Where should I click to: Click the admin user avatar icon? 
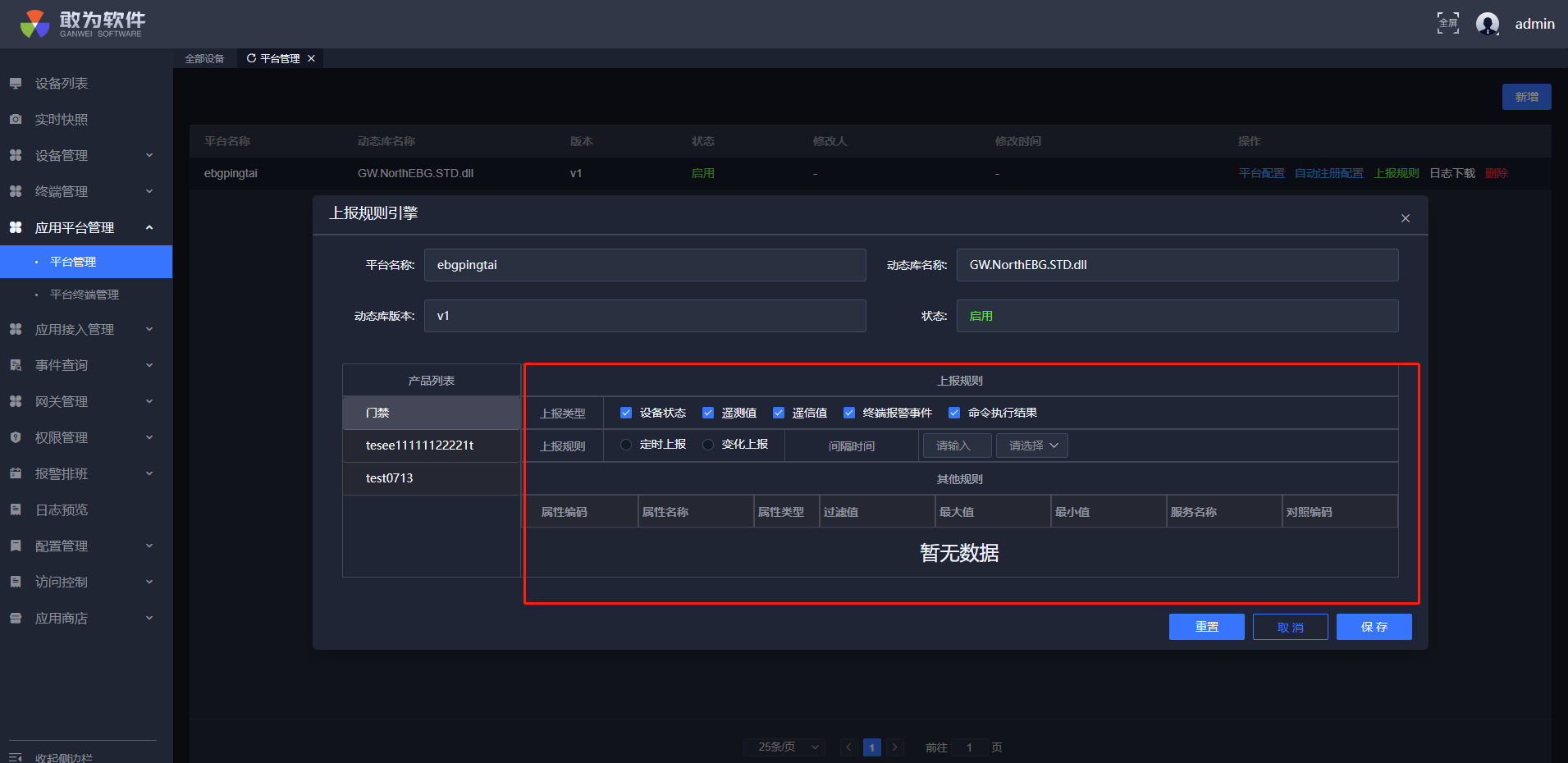click(1487, 24)
